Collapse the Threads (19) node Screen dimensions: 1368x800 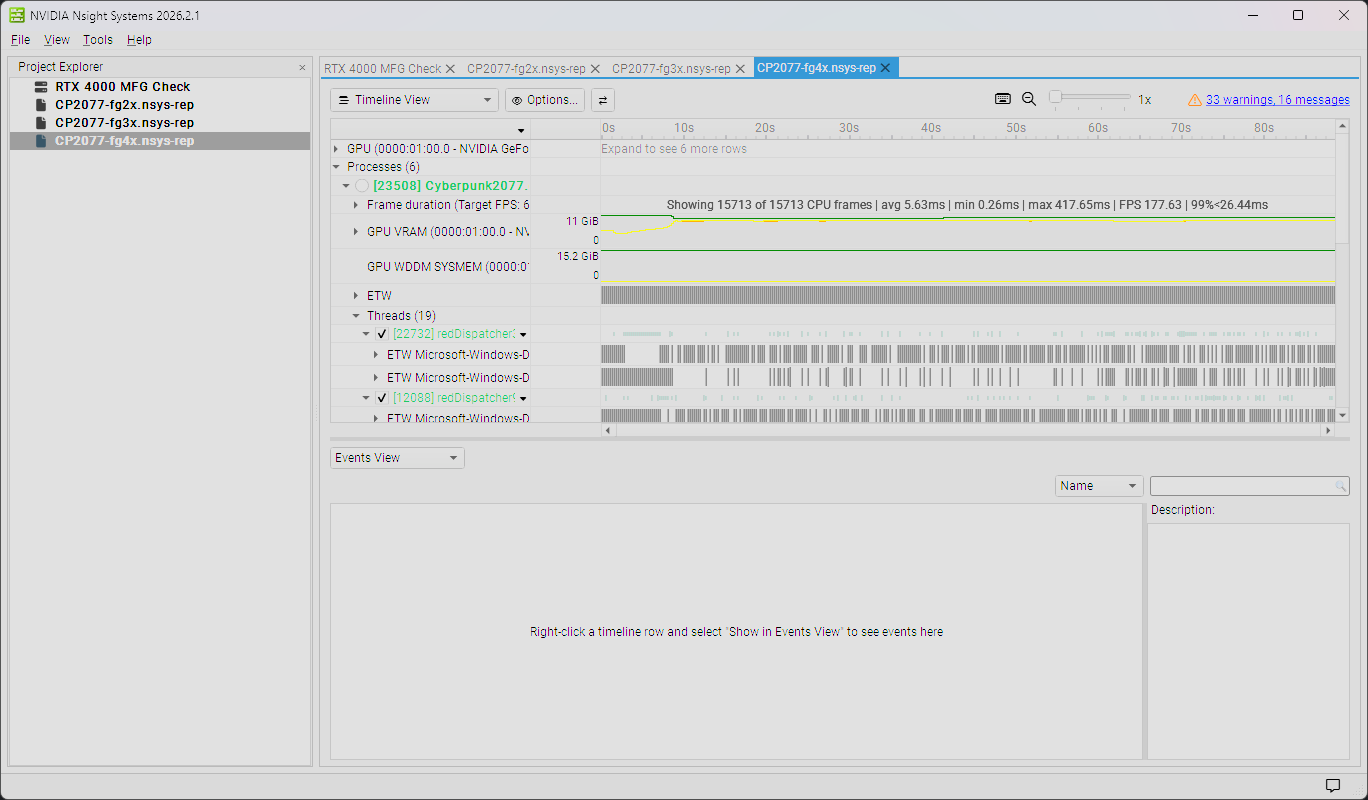tap(356, 316)
